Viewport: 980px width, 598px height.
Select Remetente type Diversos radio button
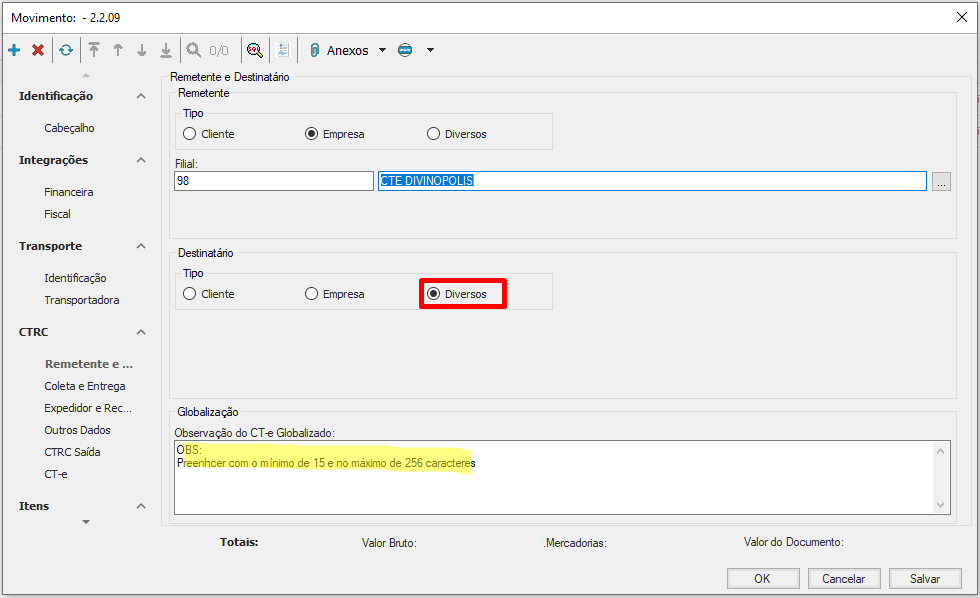(x=433, y=134)
